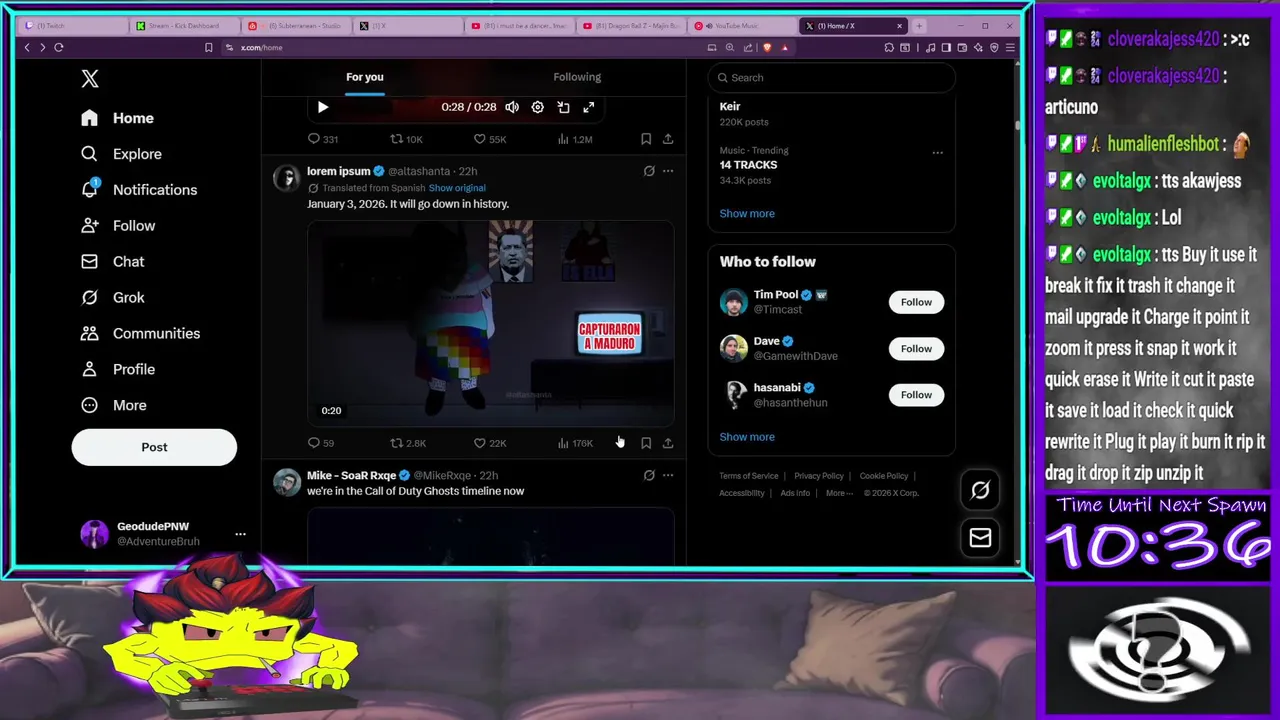This screenshot has width=1280, height=720.
Task: Enter fullscreen on the video
Action: point(589,107)
